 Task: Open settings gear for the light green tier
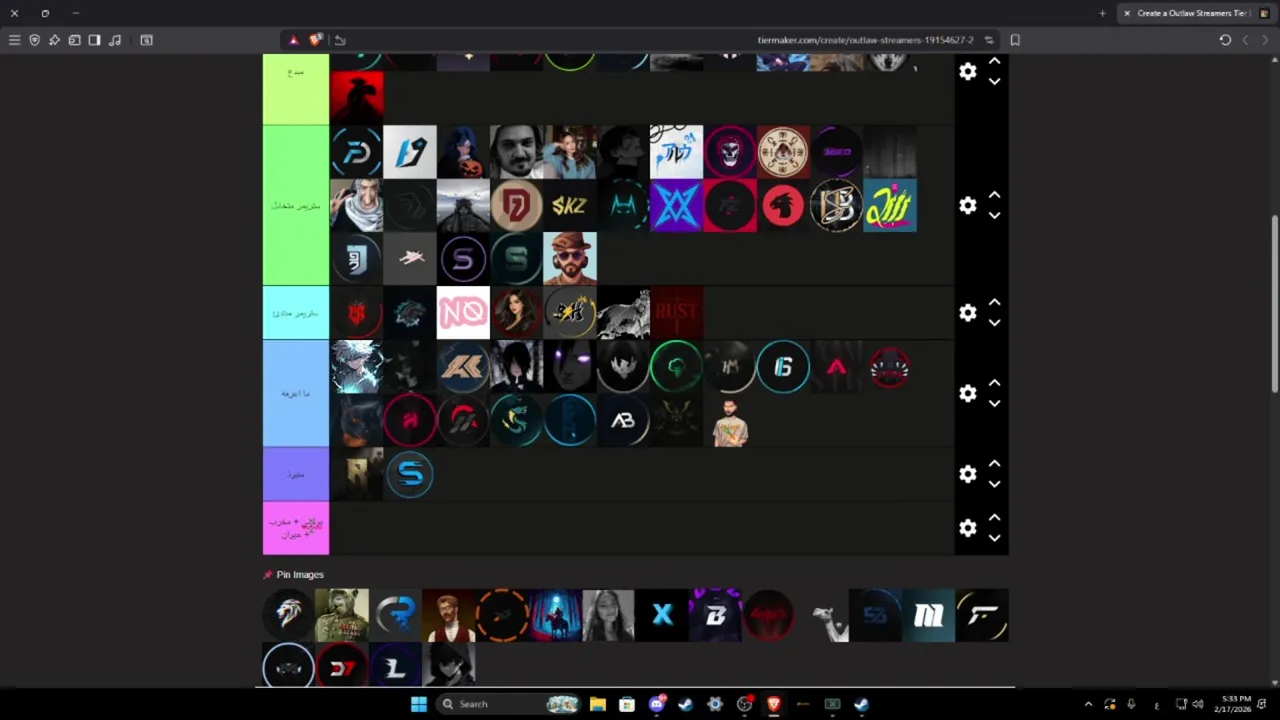tap(967, 205)
